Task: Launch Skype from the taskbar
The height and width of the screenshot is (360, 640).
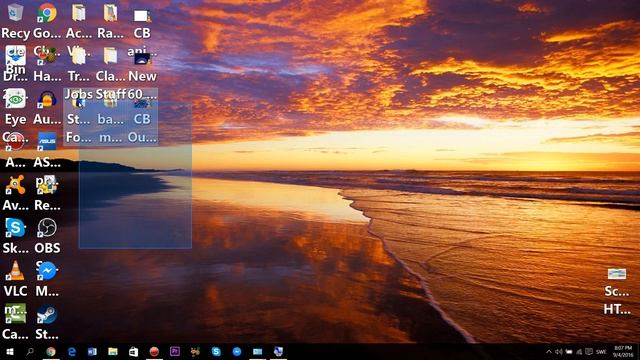Action: (x=216, y=351)
